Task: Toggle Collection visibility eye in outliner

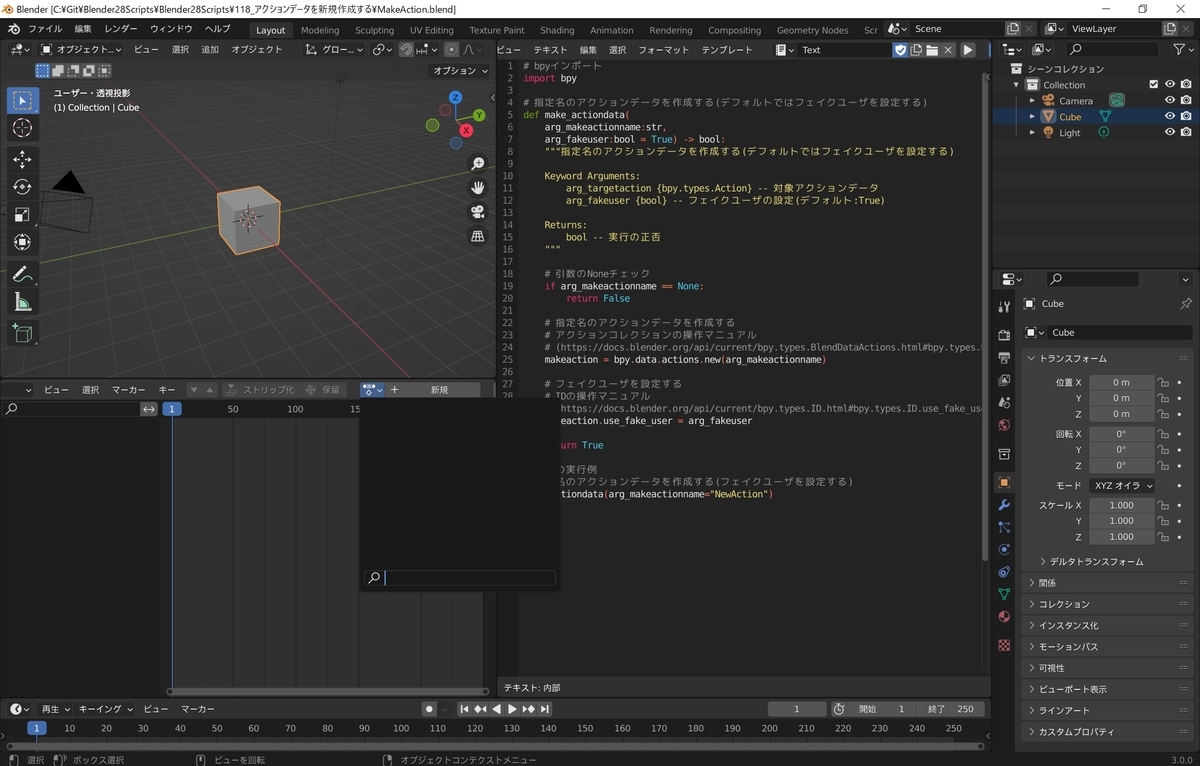Action: (1170, 84)
